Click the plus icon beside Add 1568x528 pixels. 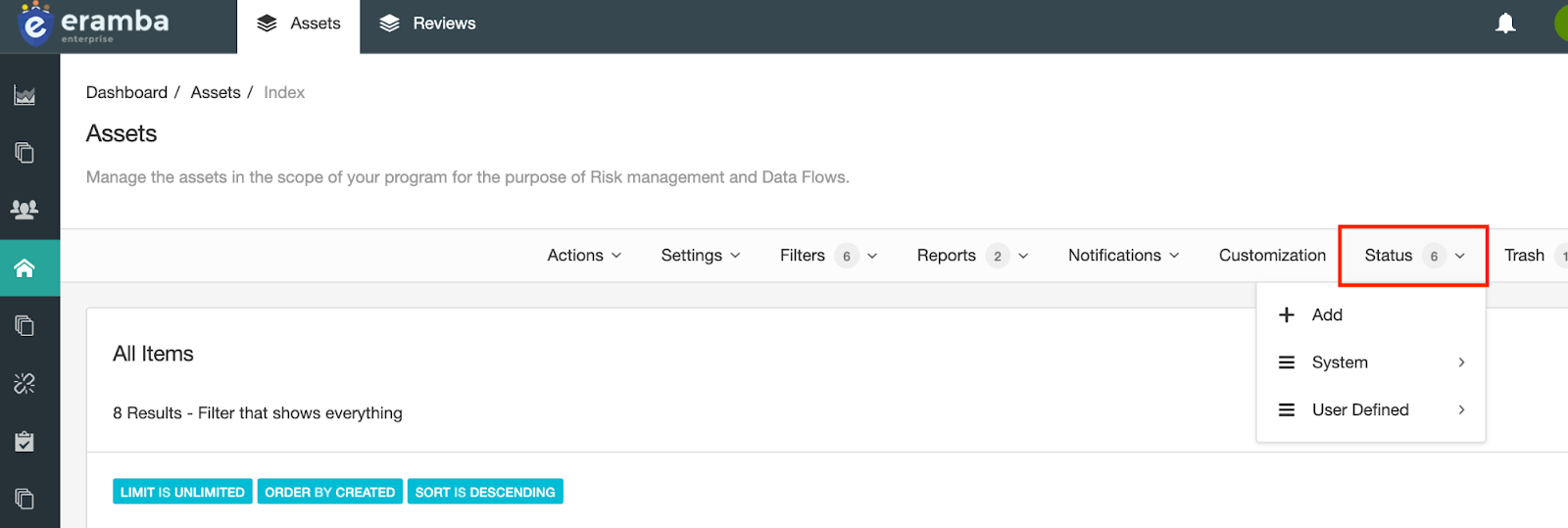coord(1287,314)
